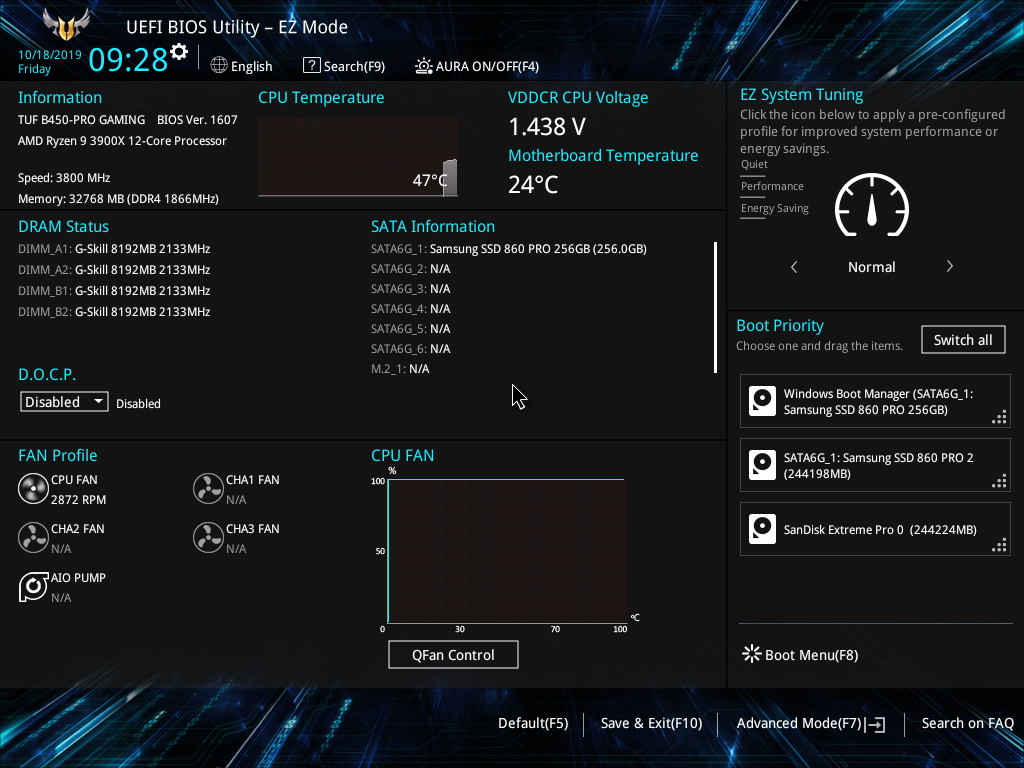Click the Boot Menu star icon
This screenshot has width=1024, height=768.
pyautogui.click(x=752, y=654)
